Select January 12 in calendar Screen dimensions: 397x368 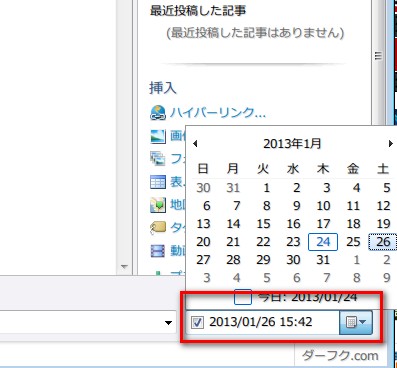pyautogui.click(x=383, y=206)
